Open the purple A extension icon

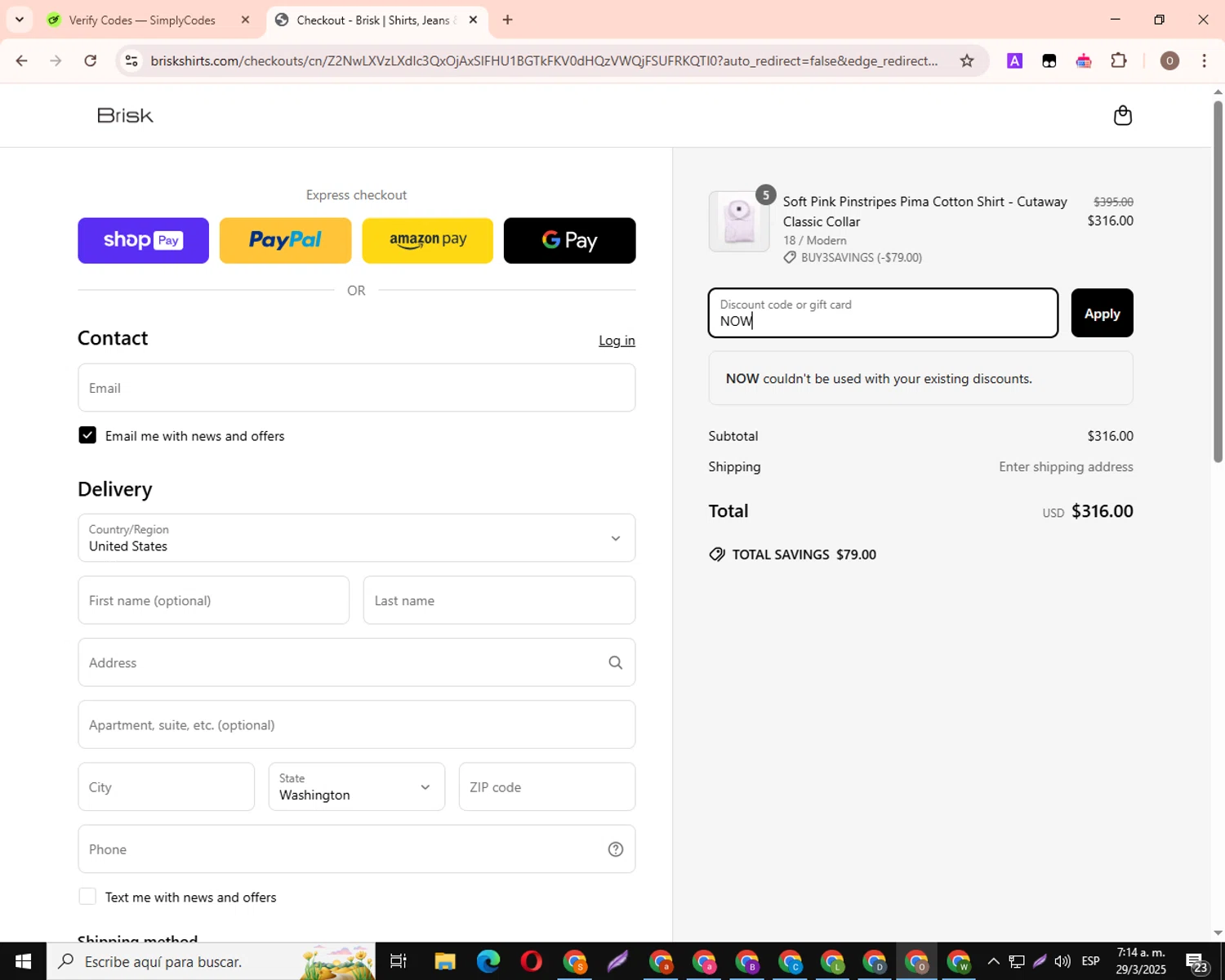coord(1014,60)
